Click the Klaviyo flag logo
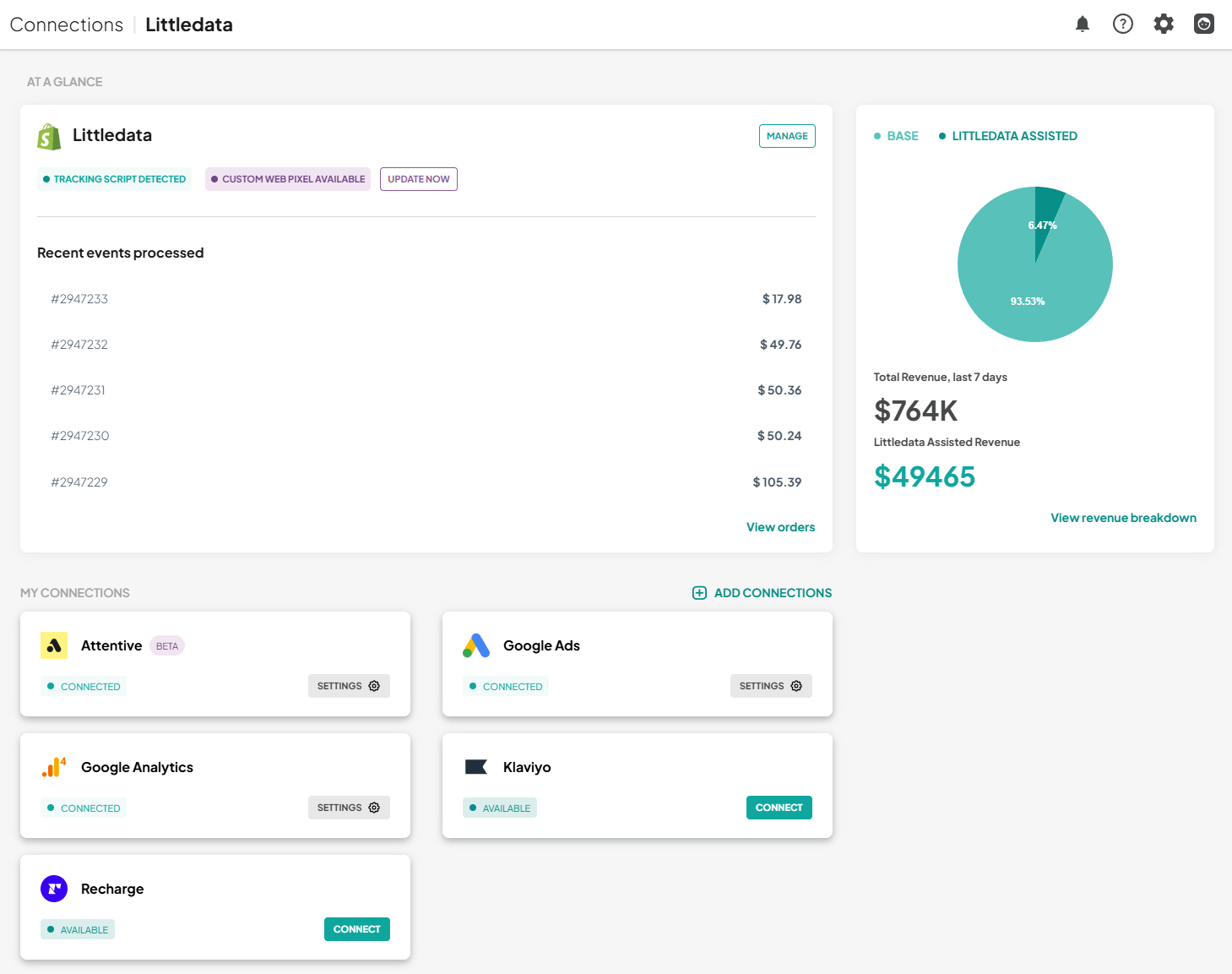This screenshot has width=1232, height=974. pos(476,767)
